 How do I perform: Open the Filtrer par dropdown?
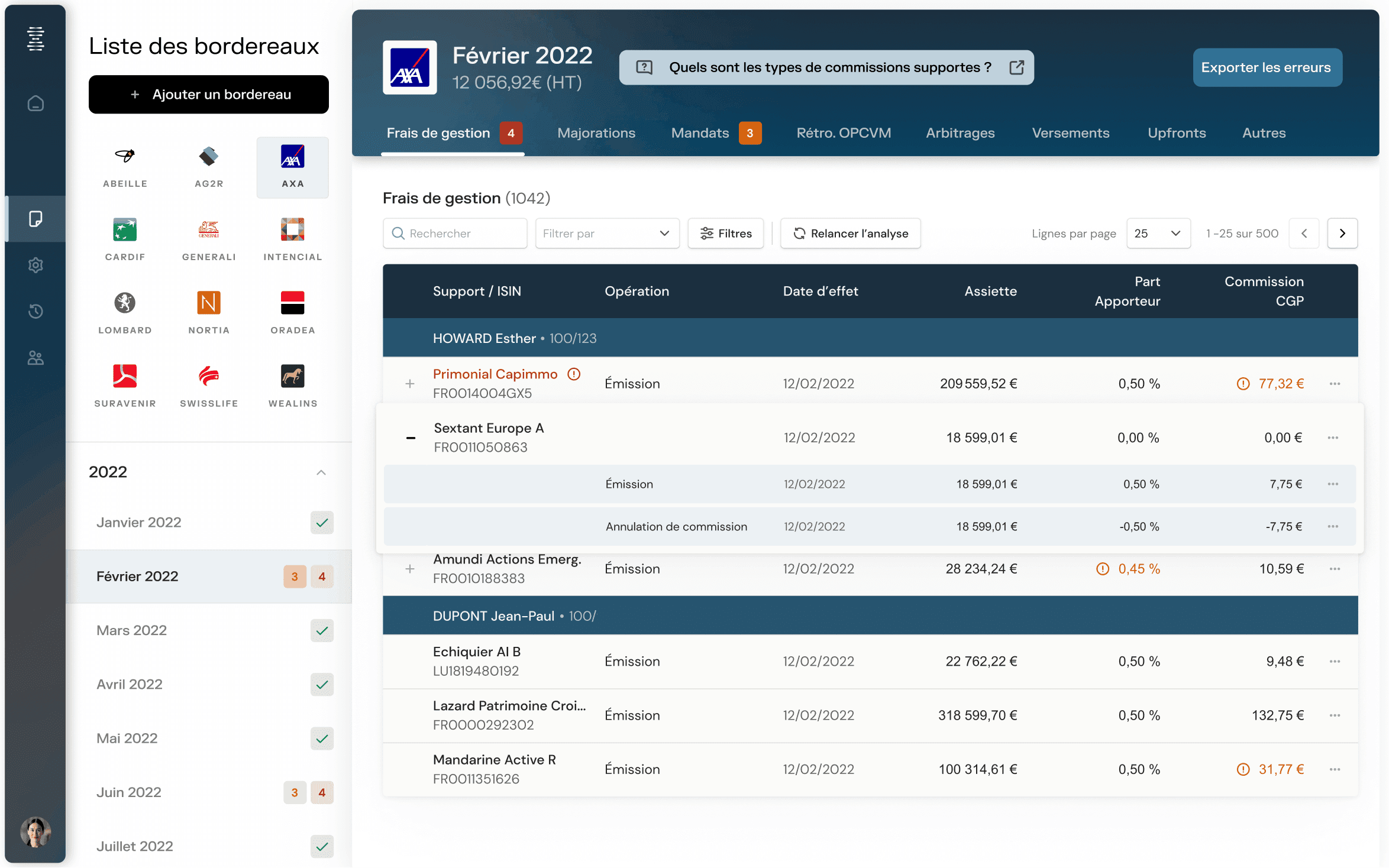click(x=607, y=234)
